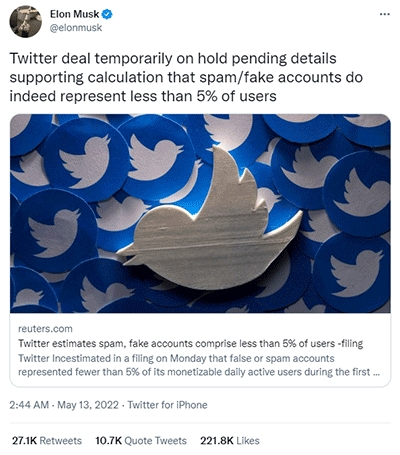Open the three-dot more options menu

(x=385, y=14)
